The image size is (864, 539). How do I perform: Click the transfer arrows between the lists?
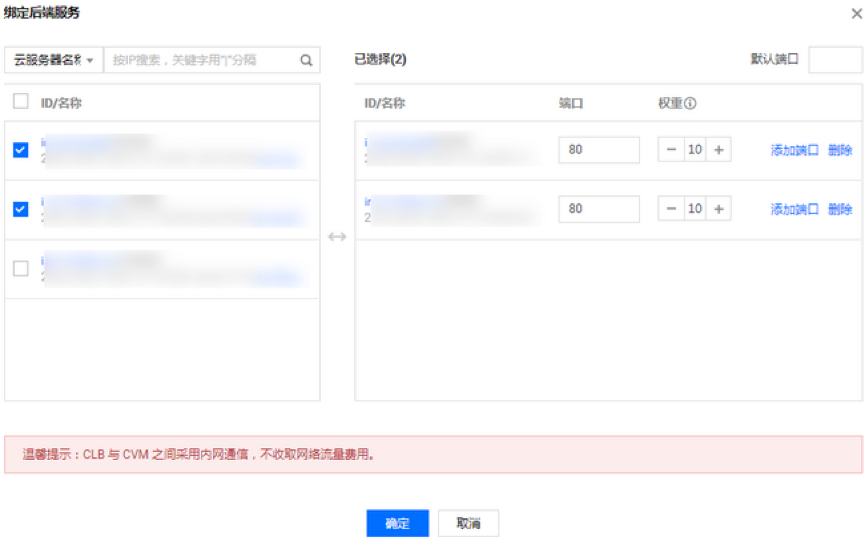click(337, 237)
